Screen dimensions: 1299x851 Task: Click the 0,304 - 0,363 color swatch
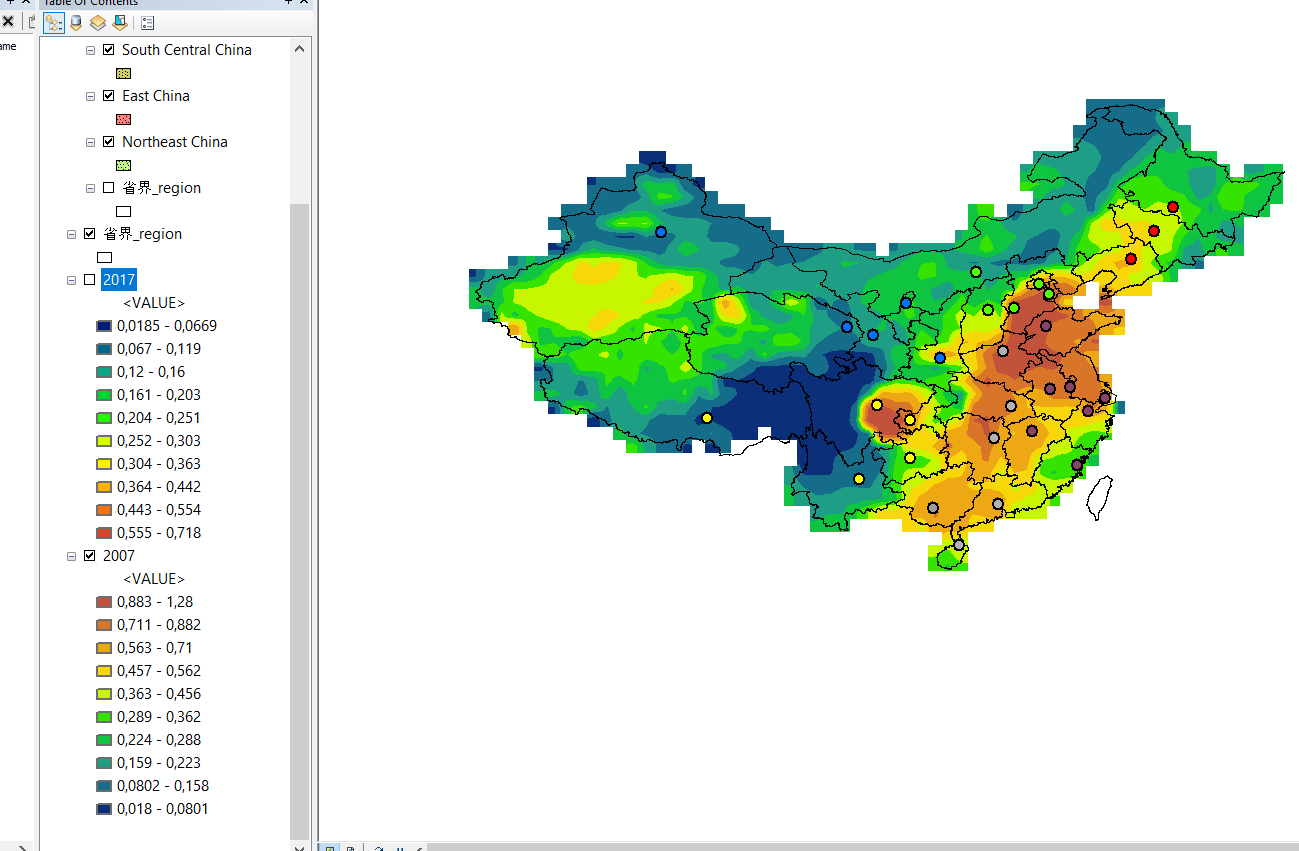(104, 463)
